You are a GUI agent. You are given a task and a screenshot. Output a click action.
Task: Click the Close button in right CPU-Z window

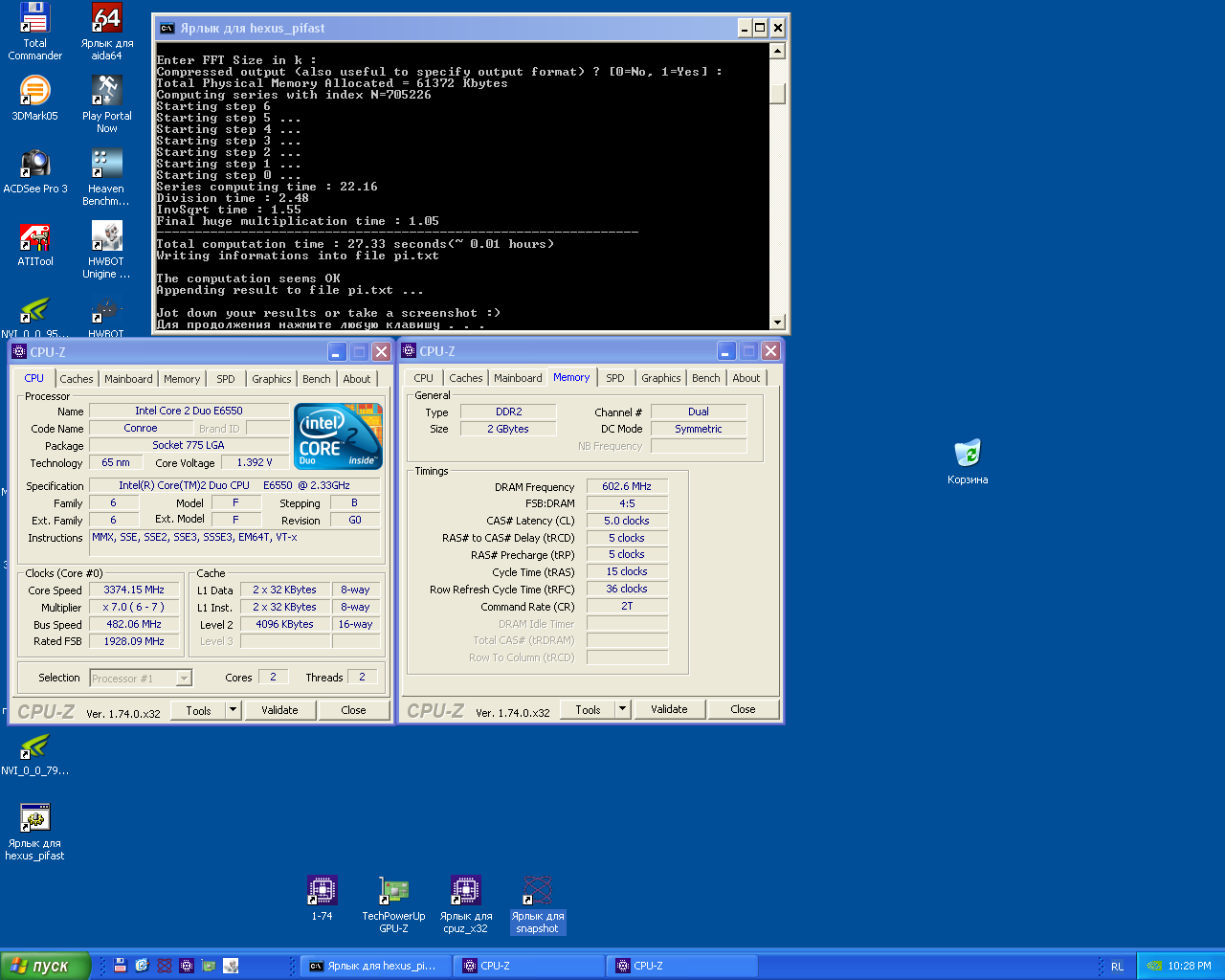743,709
